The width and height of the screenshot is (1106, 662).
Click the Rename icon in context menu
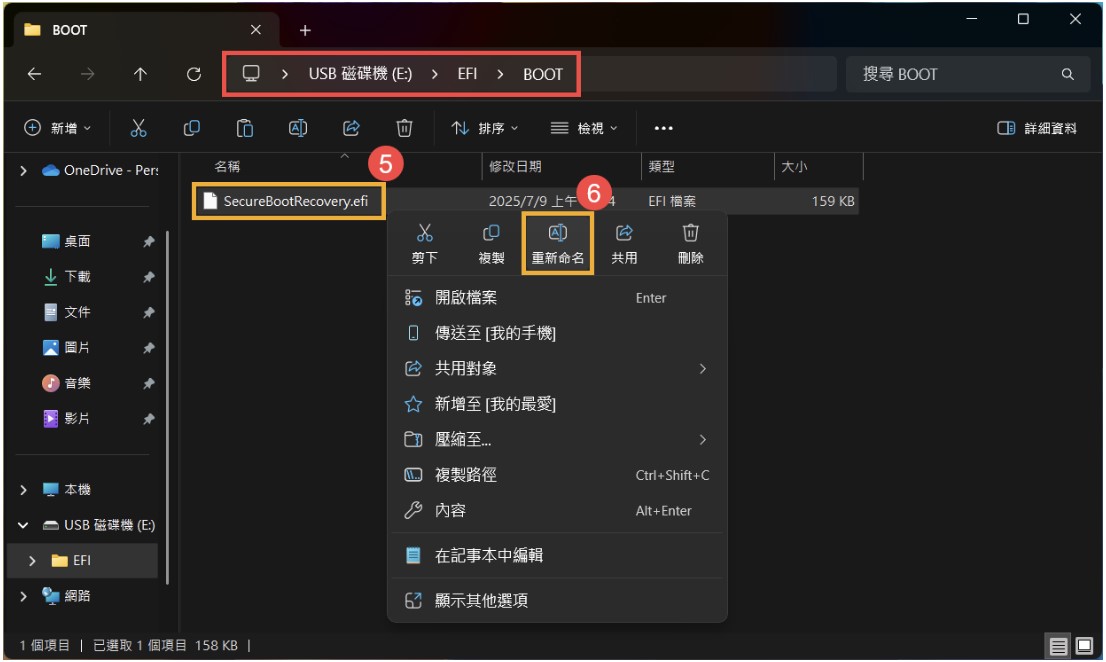point(557,234)
